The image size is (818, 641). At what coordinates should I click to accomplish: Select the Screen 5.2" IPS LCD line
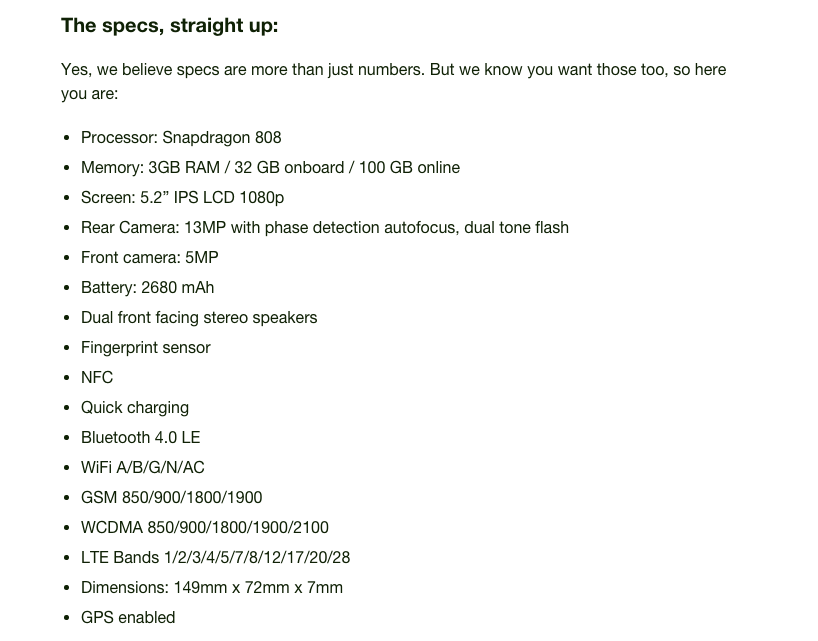tap(182, 198)
